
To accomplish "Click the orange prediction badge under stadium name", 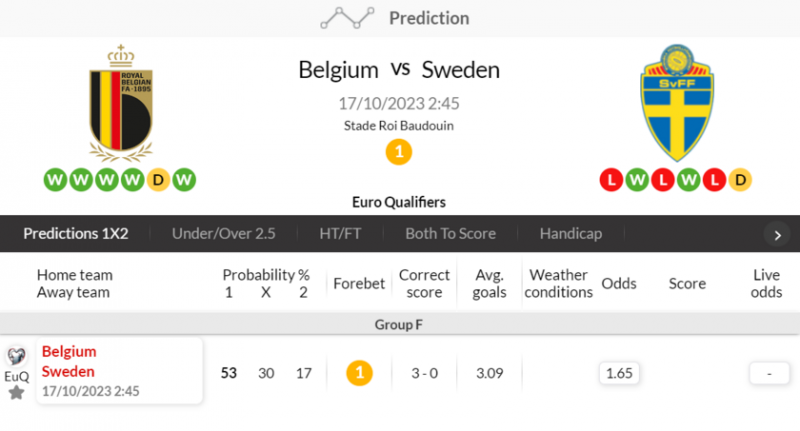I will 399,152.
